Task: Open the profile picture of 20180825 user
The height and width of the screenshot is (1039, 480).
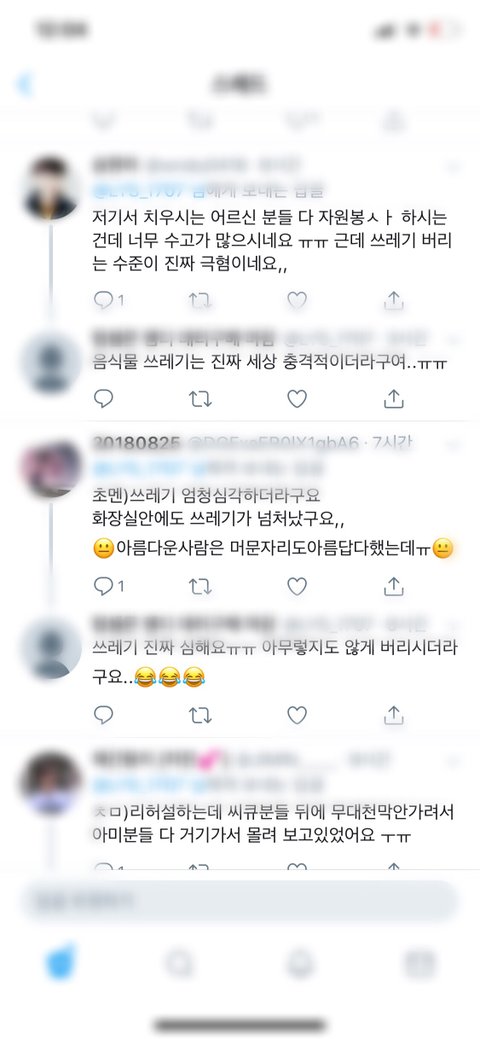Action: click(x=51, y=469)
